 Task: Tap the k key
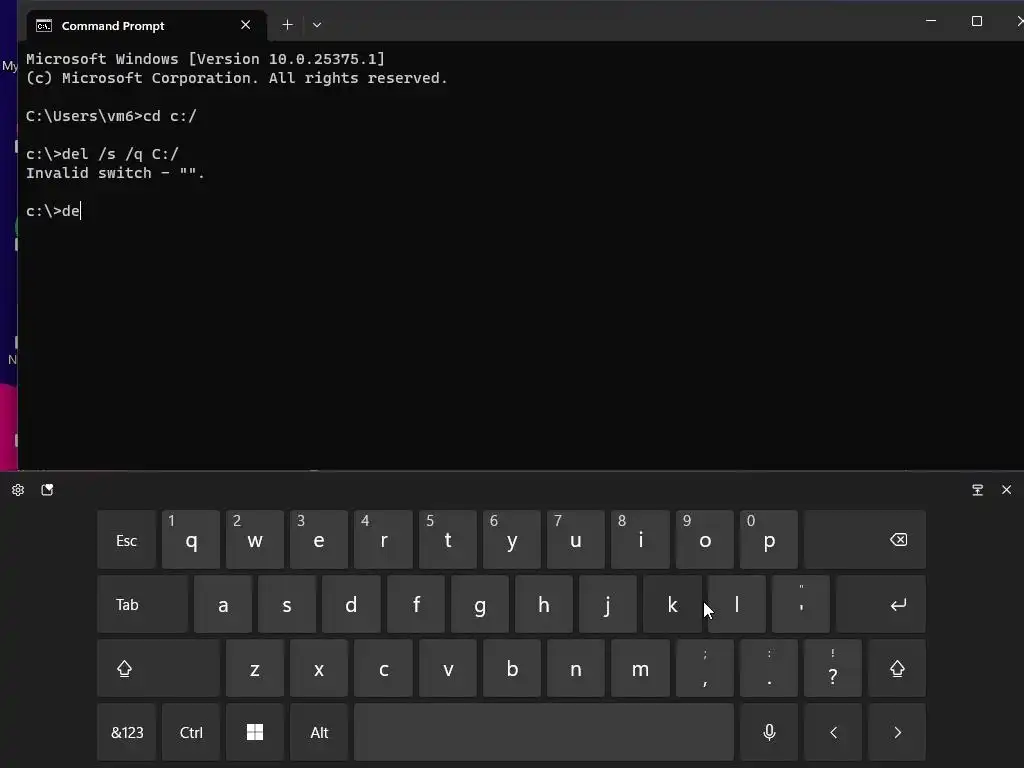672,605
